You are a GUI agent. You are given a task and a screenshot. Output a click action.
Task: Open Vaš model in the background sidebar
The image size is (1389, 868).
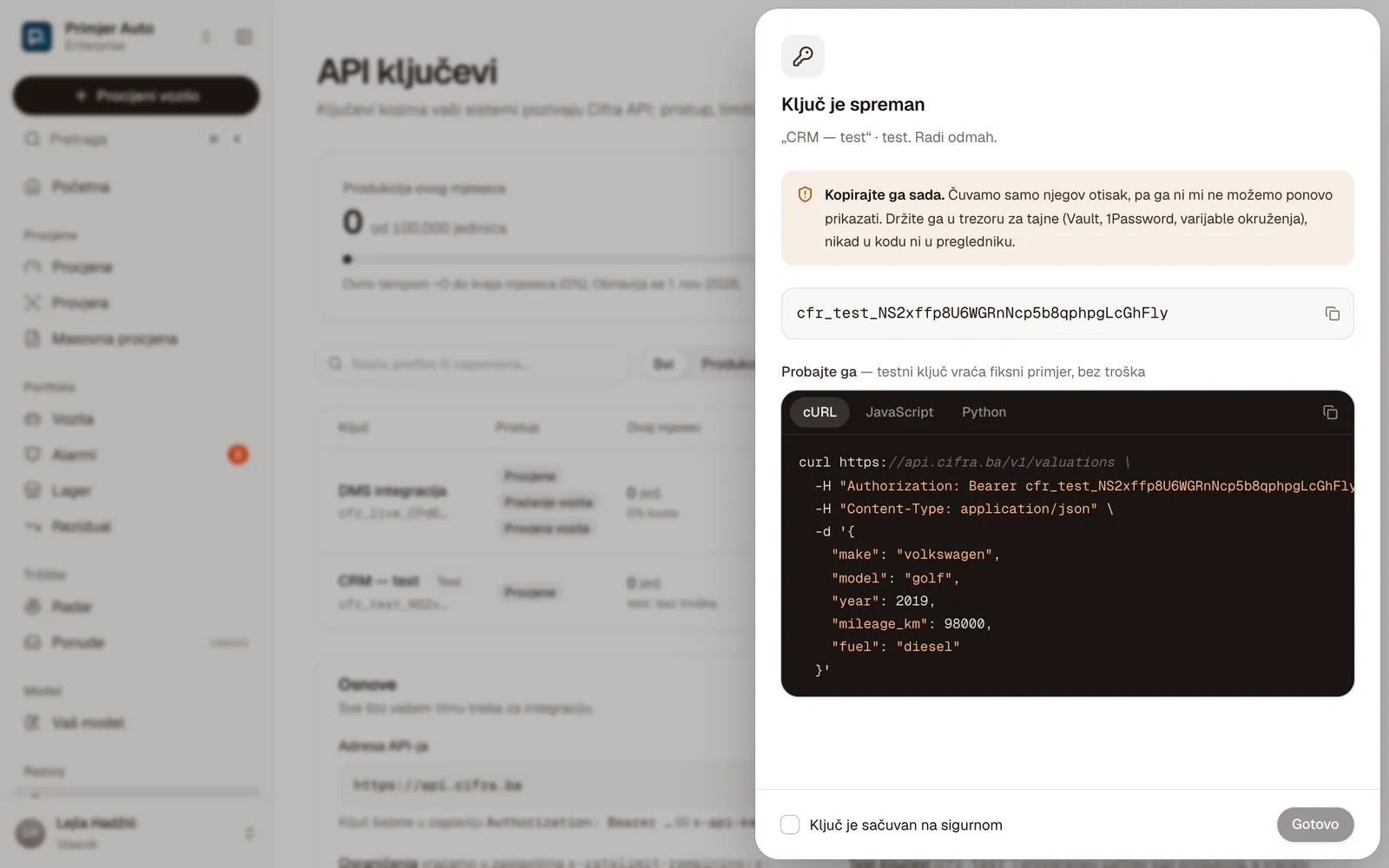(136, 723)
